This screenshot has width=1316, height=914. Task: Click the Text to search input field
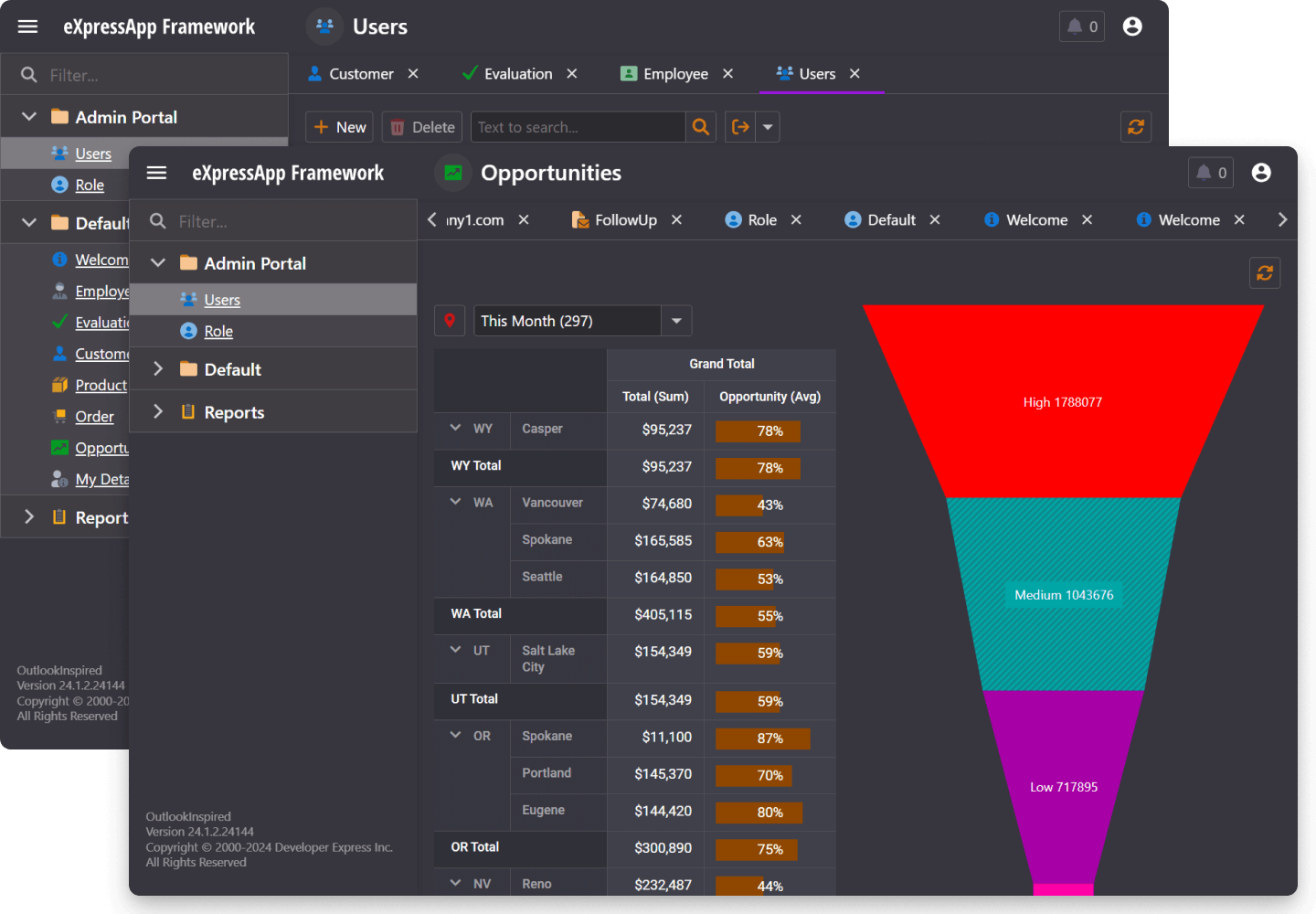[576, 126]
